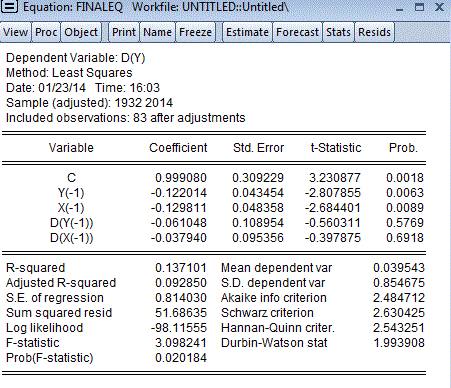Open the View menu button
451x388 pixels.
point(16,32)
